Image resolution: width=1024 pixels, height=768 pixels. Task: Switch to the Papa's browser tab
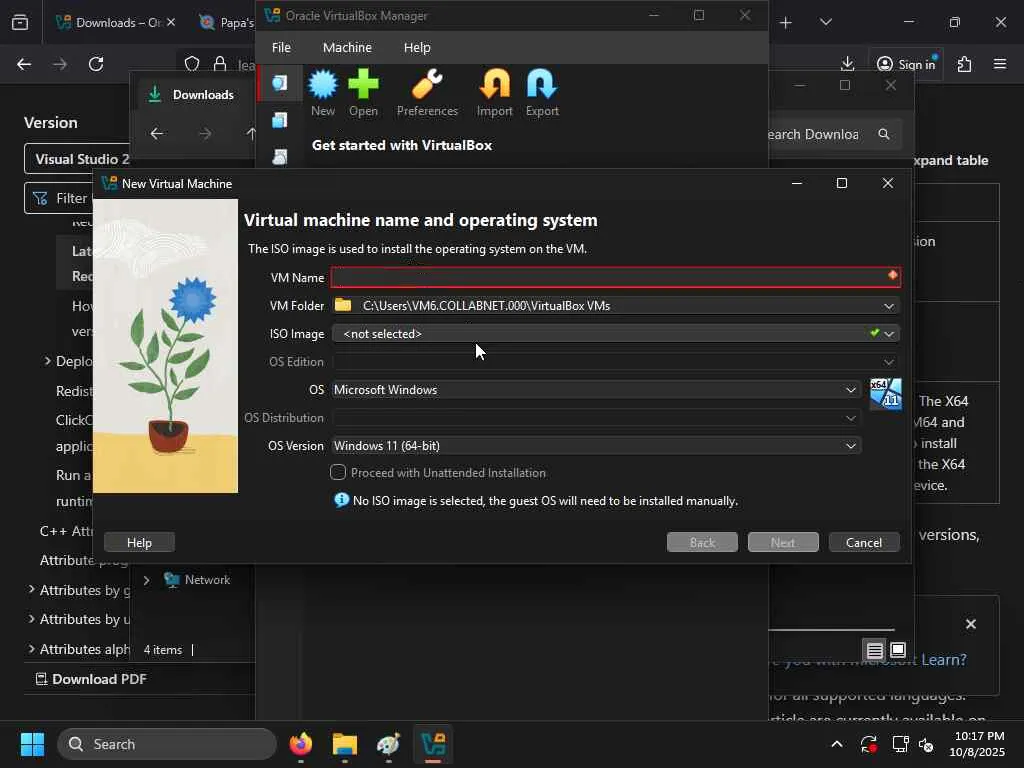click(x=227, y=22)
